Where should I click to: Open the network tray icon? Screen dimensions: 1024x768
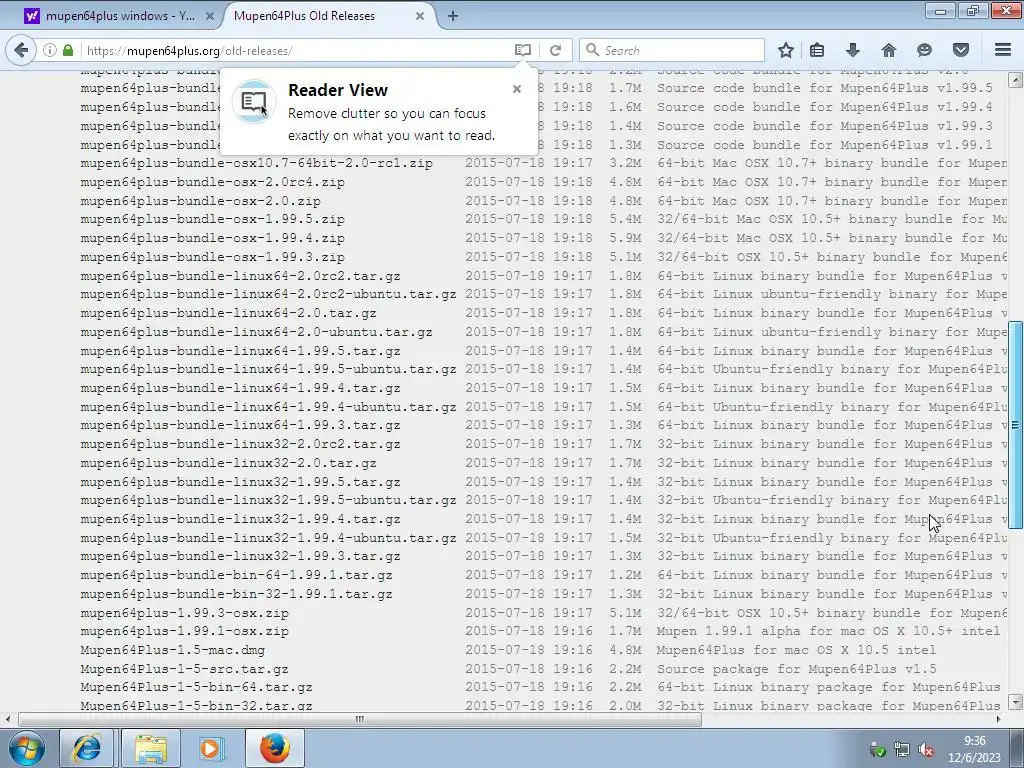click(902, 750)
